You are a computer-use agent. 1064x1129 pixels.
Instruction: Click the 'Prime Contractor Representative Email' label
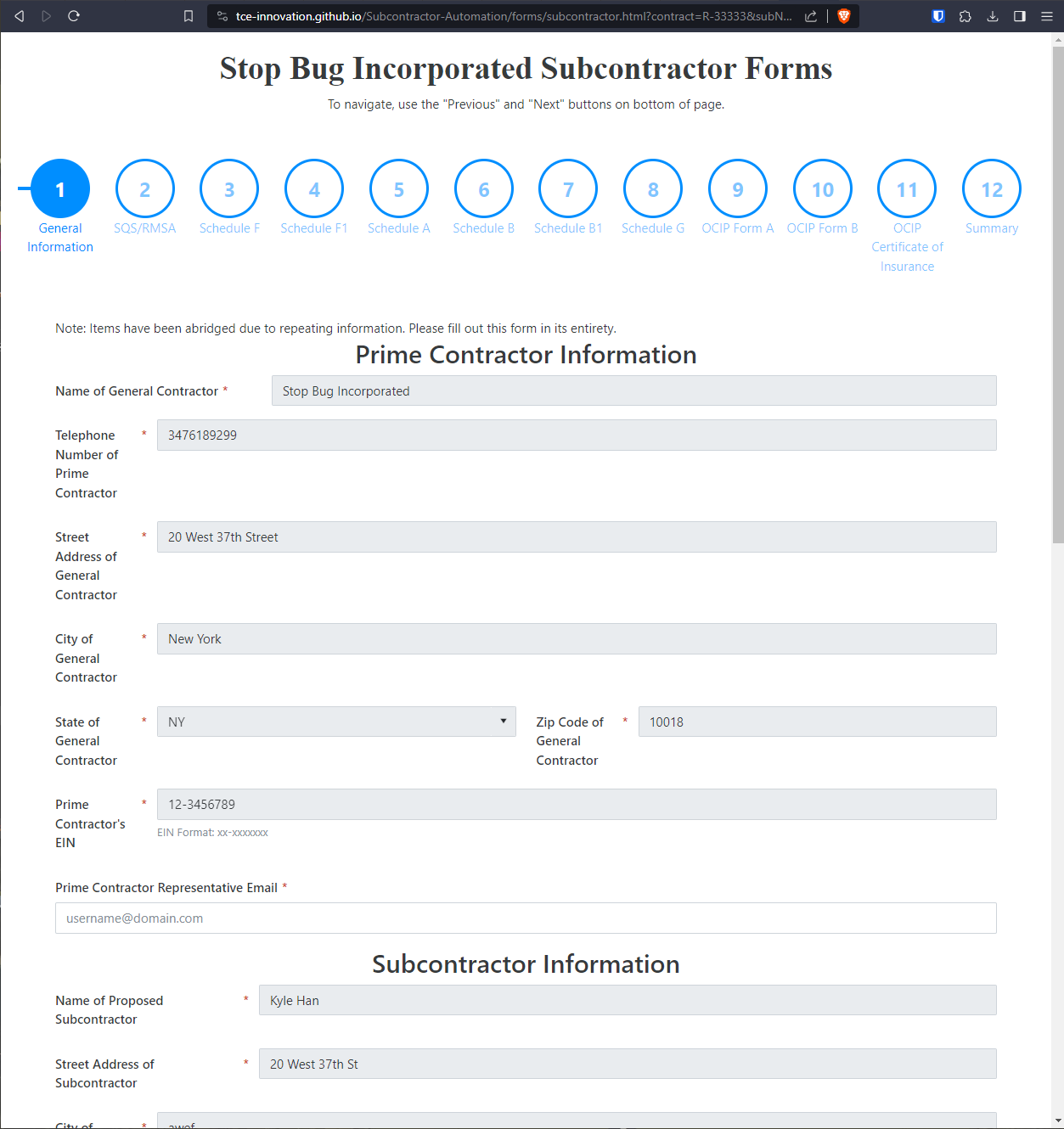166,887
